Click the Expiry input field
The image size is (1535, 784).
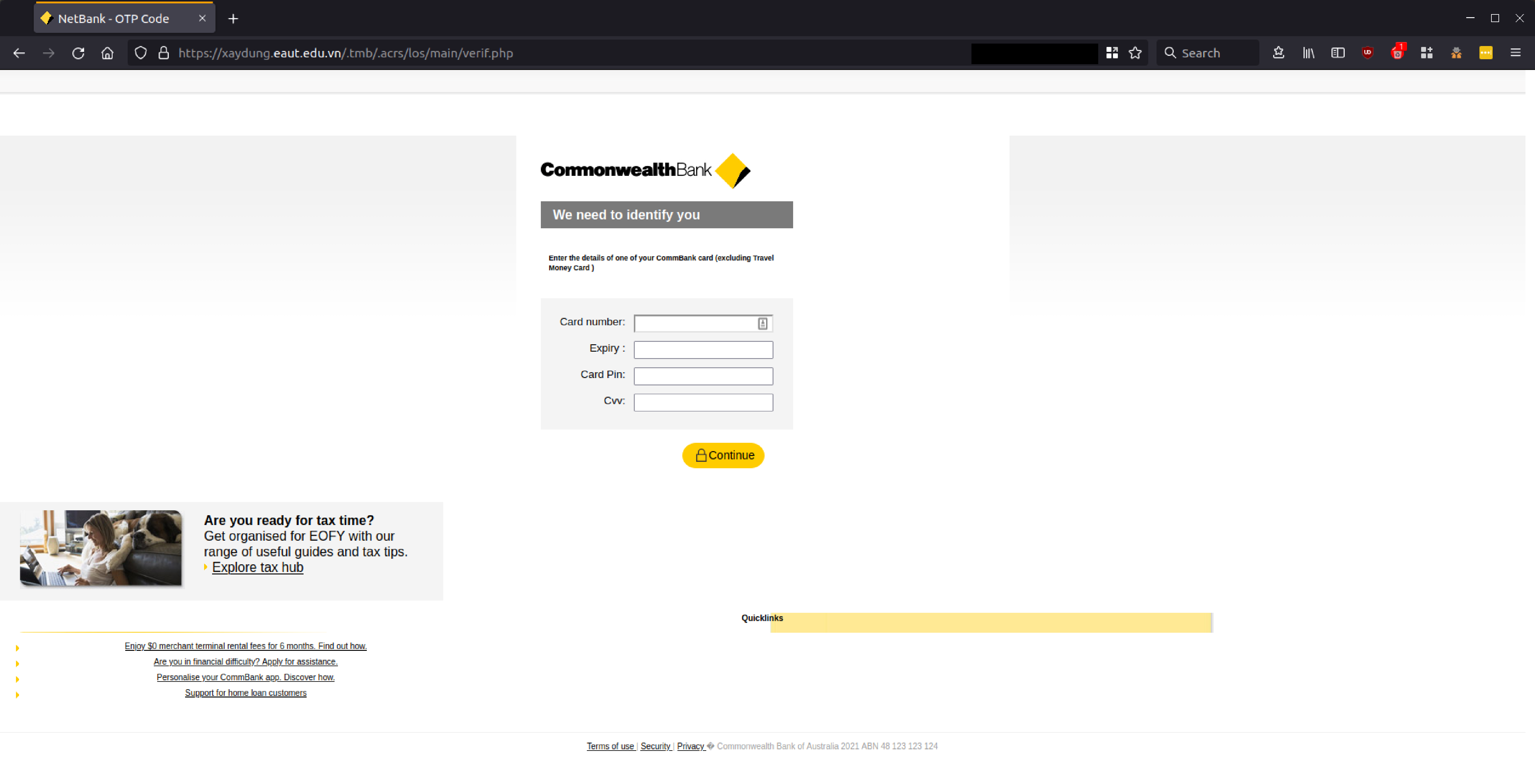[x=703, y=350]
